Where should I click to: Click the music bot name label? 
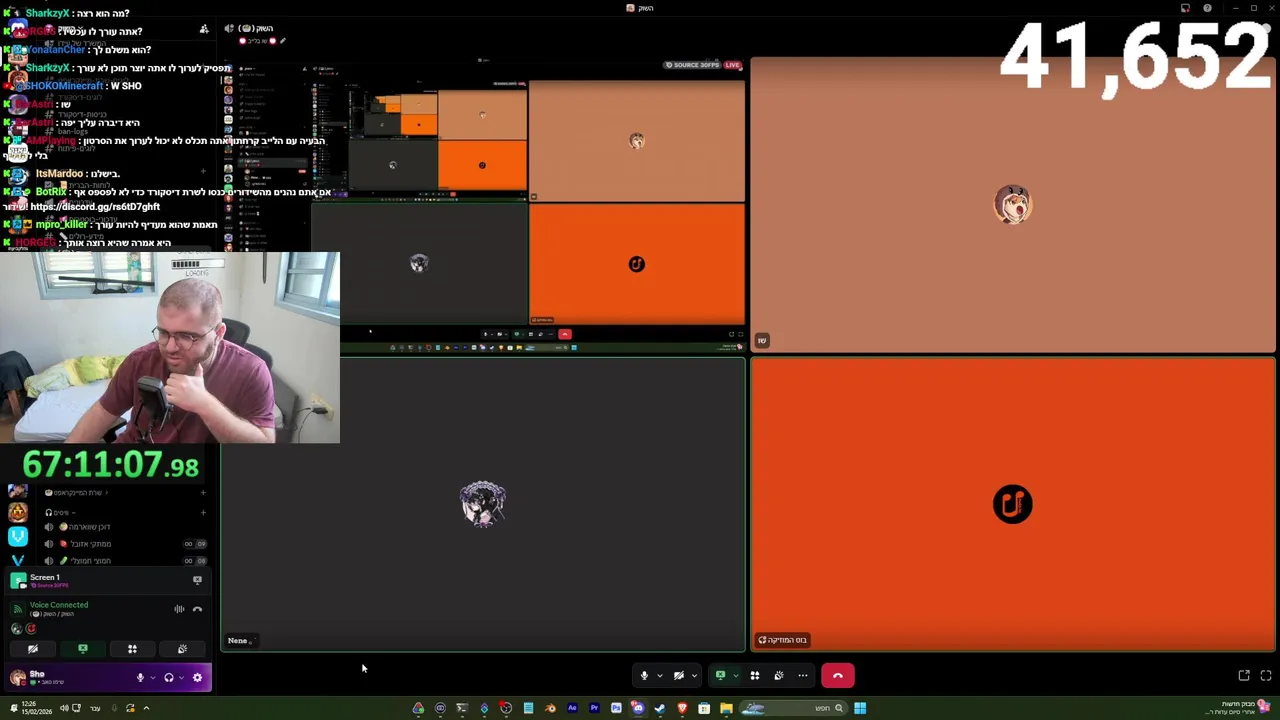pos(783,640)
